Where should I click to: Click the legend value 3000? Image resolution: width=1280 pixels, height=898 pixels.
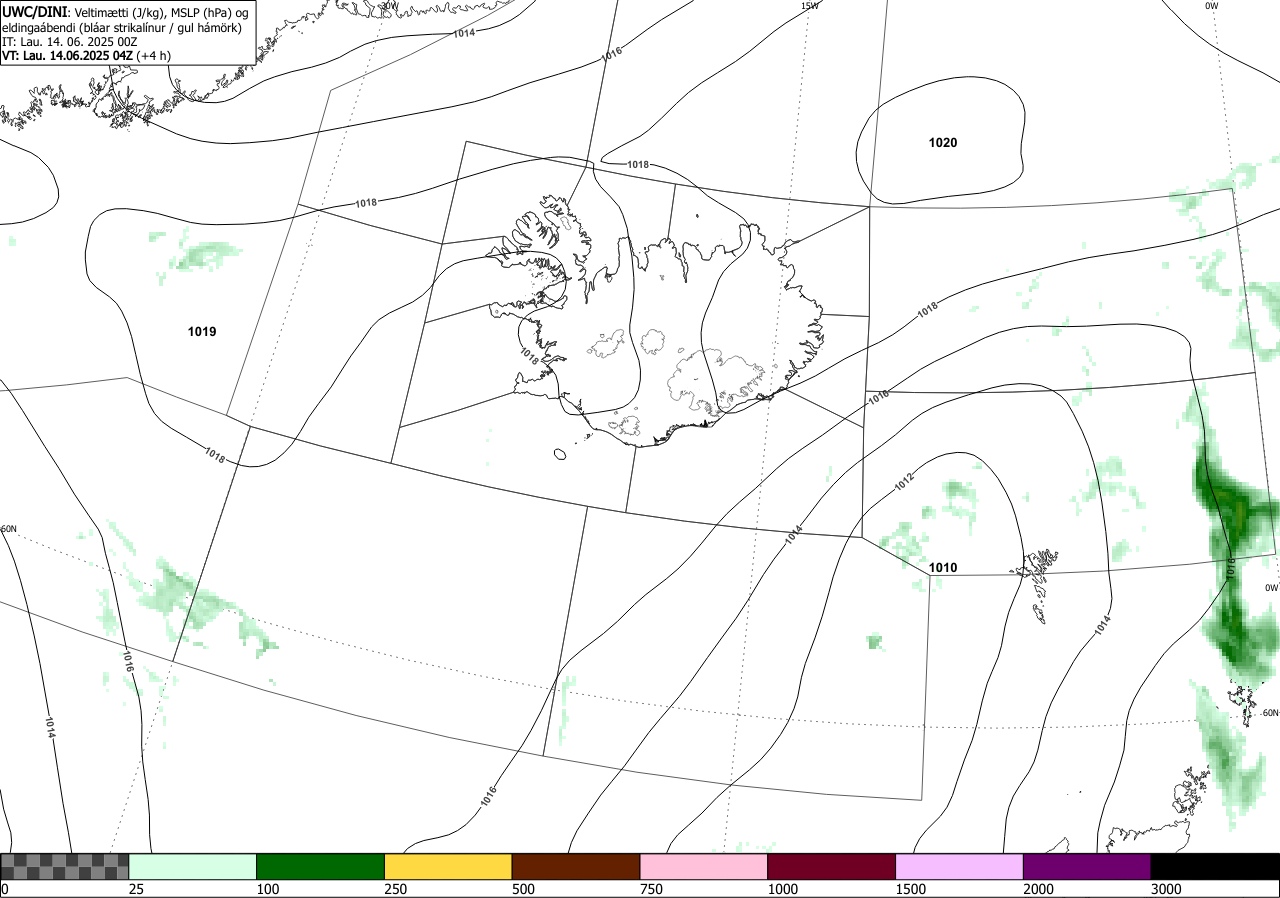coord(1166,889)
